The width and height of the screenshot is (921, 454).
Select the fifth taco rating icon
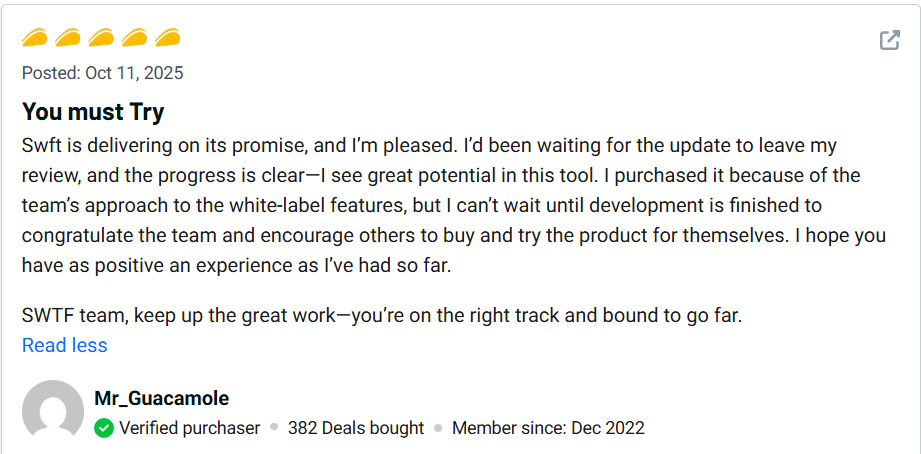pyautogui.click(x=167, y=38)
